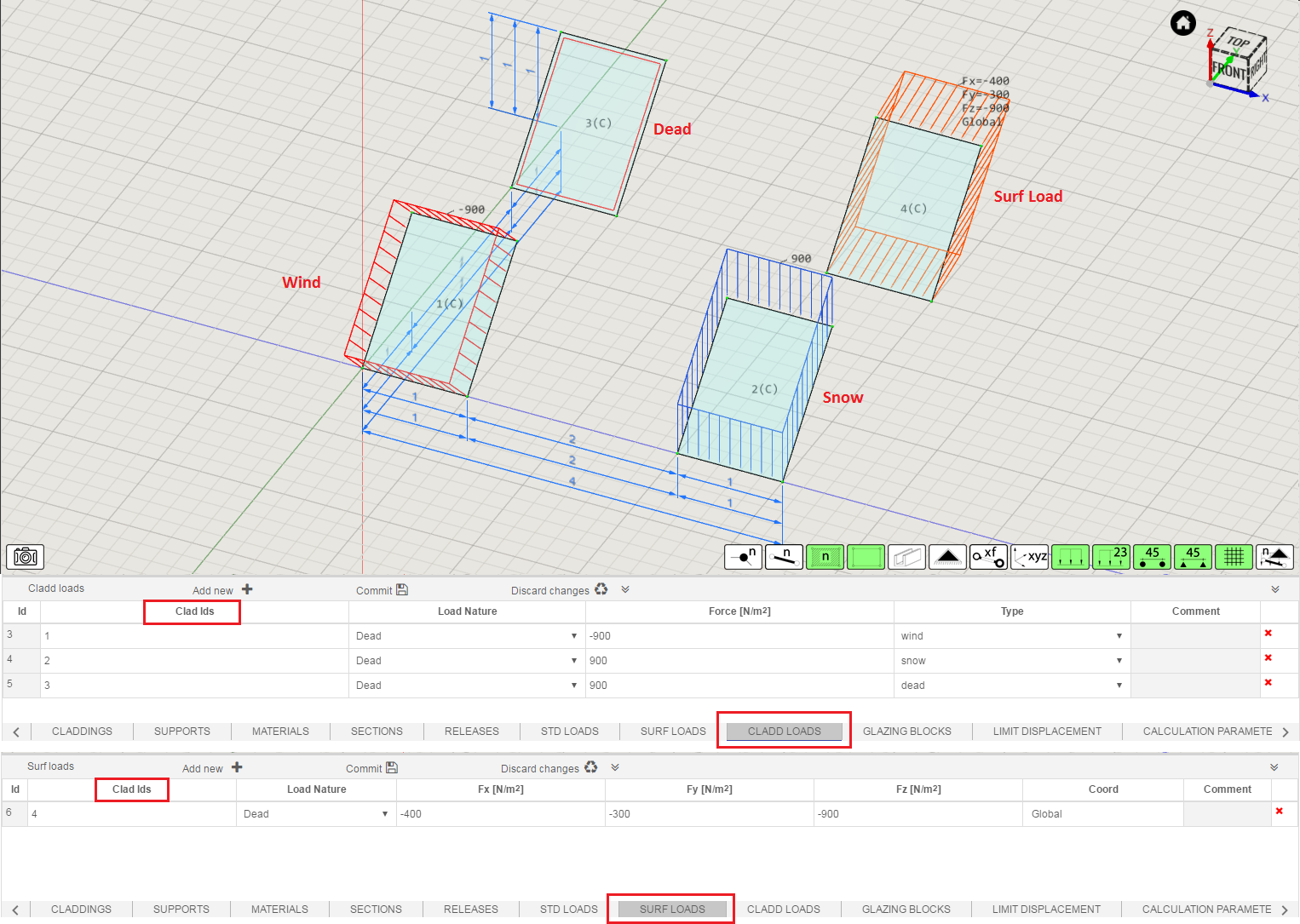Click the supports display icon

947,557
